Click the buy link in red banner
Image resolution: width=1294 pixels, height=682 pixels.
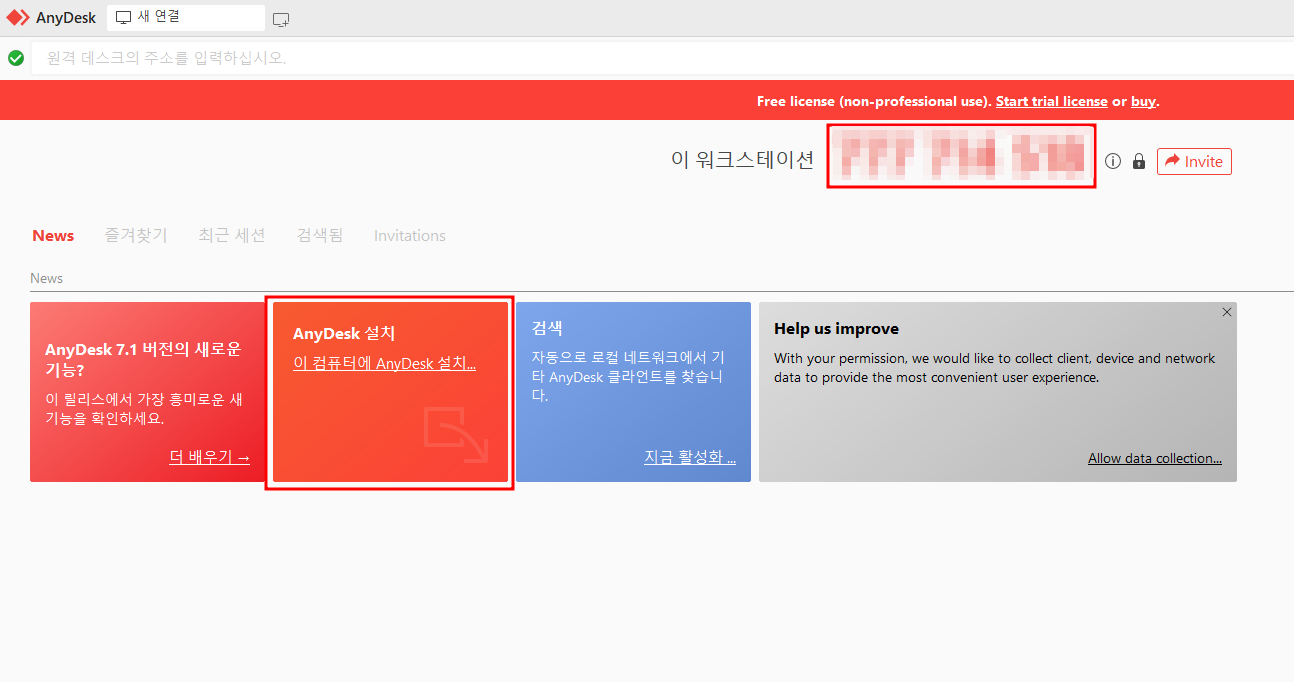(1143, 101)
